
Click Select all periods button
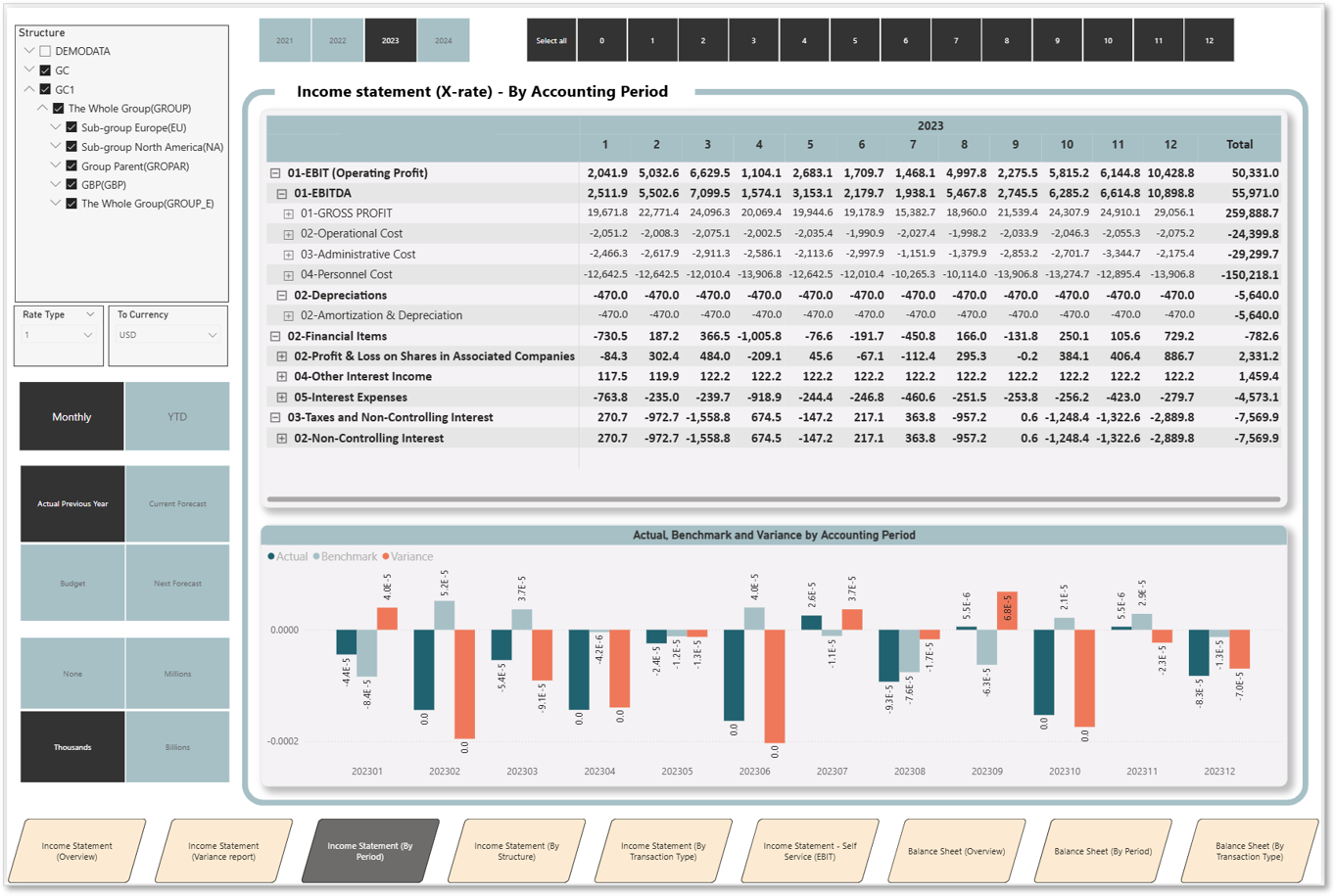551,40
